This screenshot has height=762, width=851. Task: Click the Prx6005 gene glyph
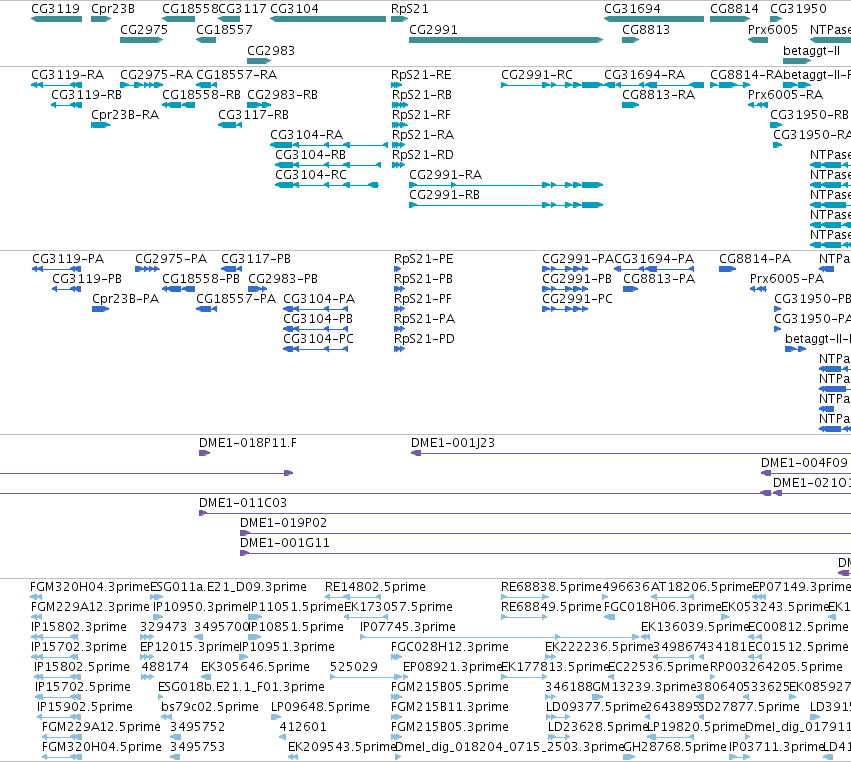coord(758,40)
